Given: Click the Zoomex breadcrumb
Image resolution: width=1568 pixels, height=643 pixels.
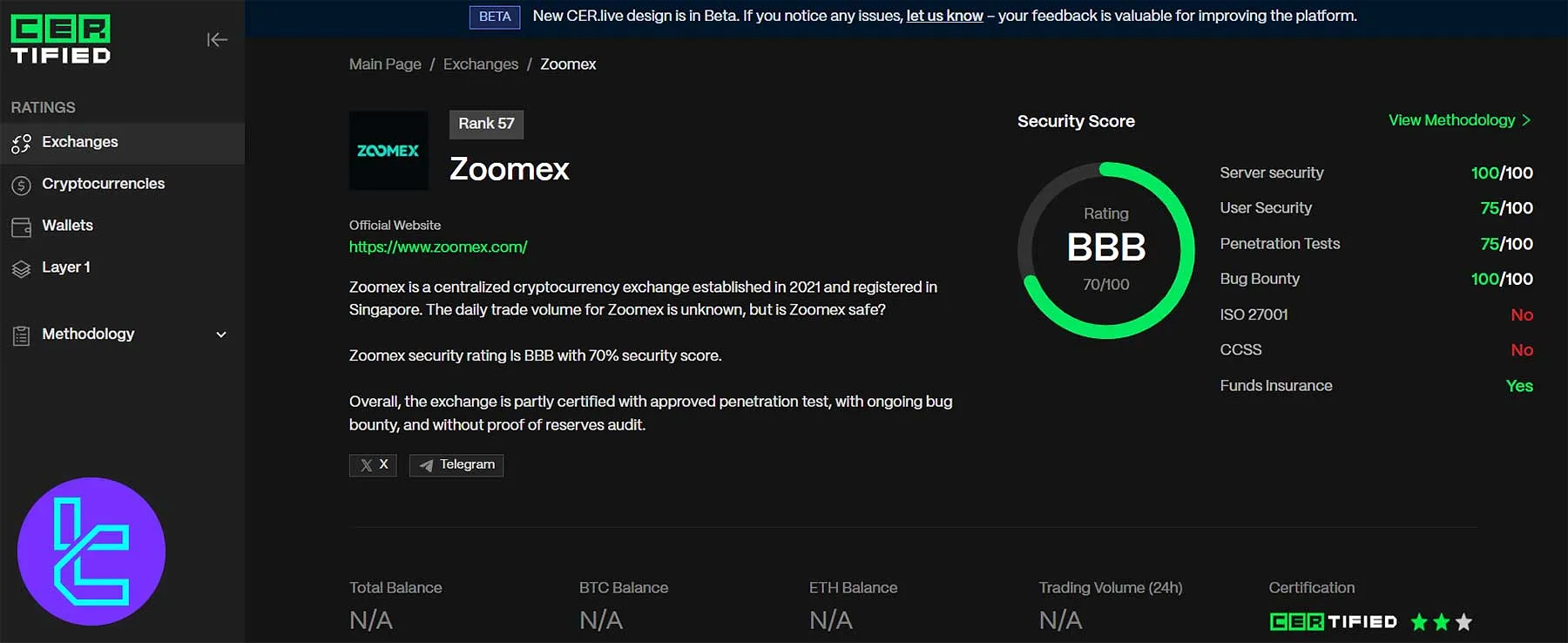Looking at the screenshot, I should click(568, 64).
